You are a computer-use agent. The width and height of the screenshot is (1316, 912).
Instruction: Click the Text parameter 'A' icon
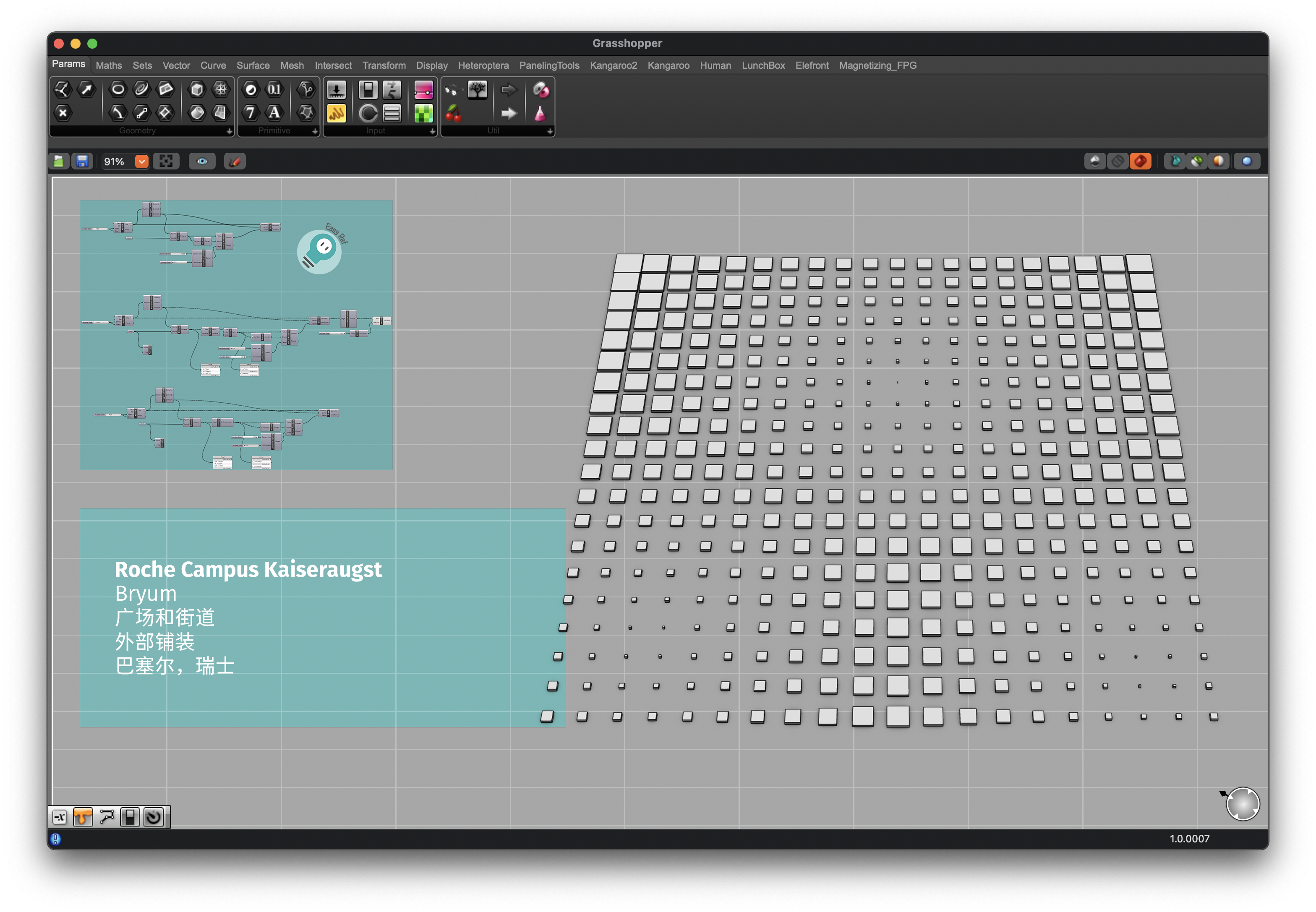(274, 112)
